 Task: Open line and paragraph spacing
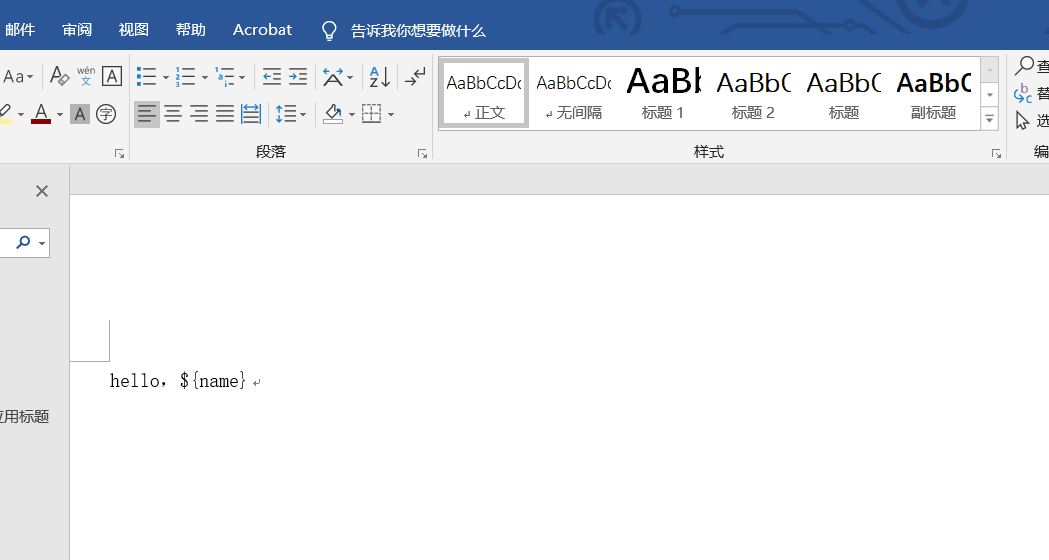[291, 114]
